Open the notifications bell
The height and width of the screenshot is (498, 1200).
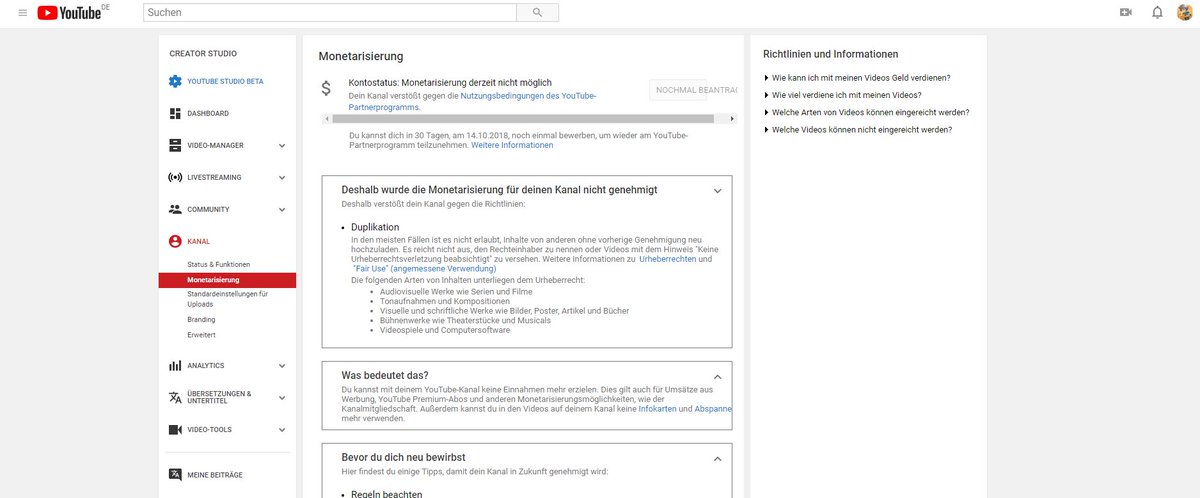click(x=1157, y=13)
